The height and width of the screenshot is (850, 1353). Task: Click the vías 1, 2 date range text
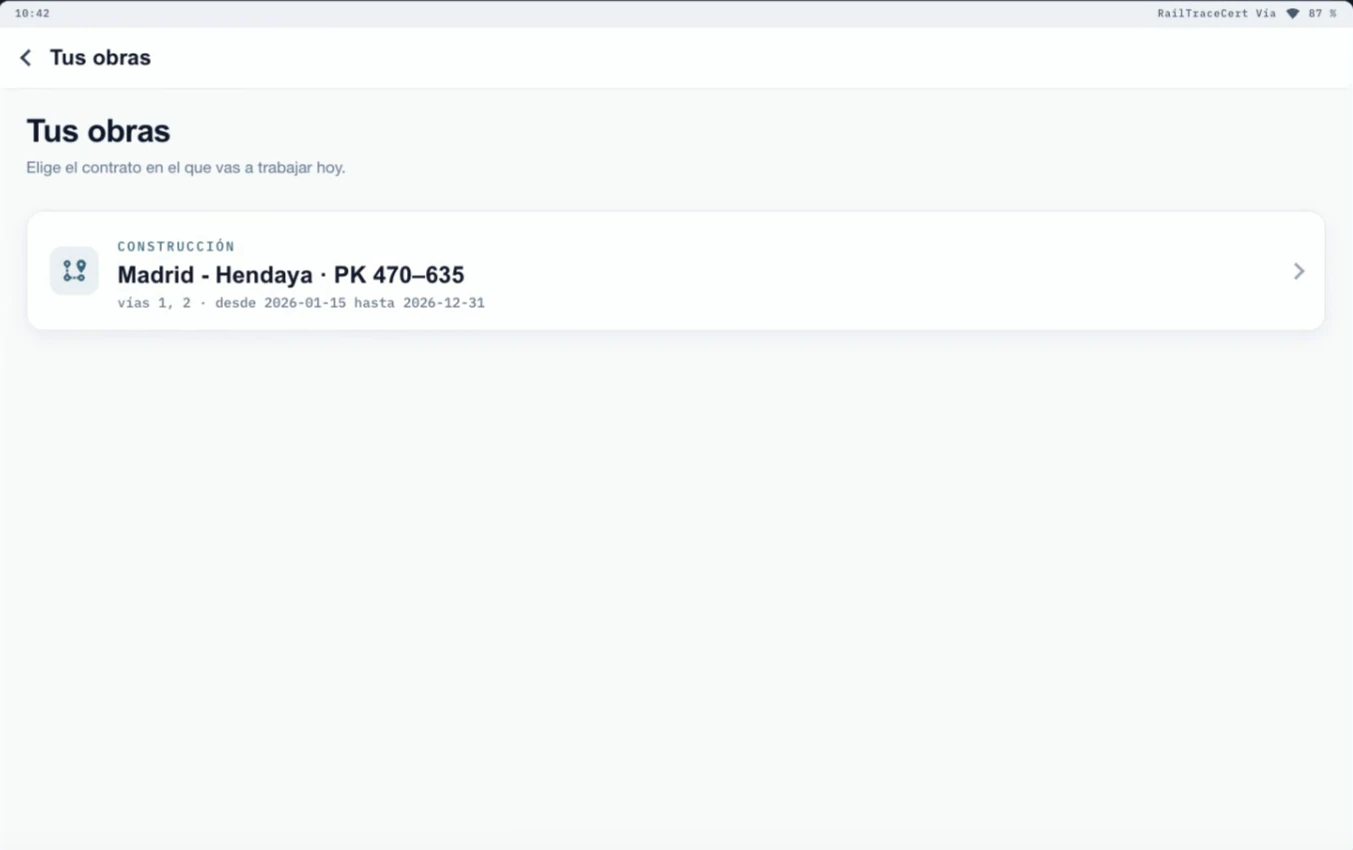coord(301,302)
